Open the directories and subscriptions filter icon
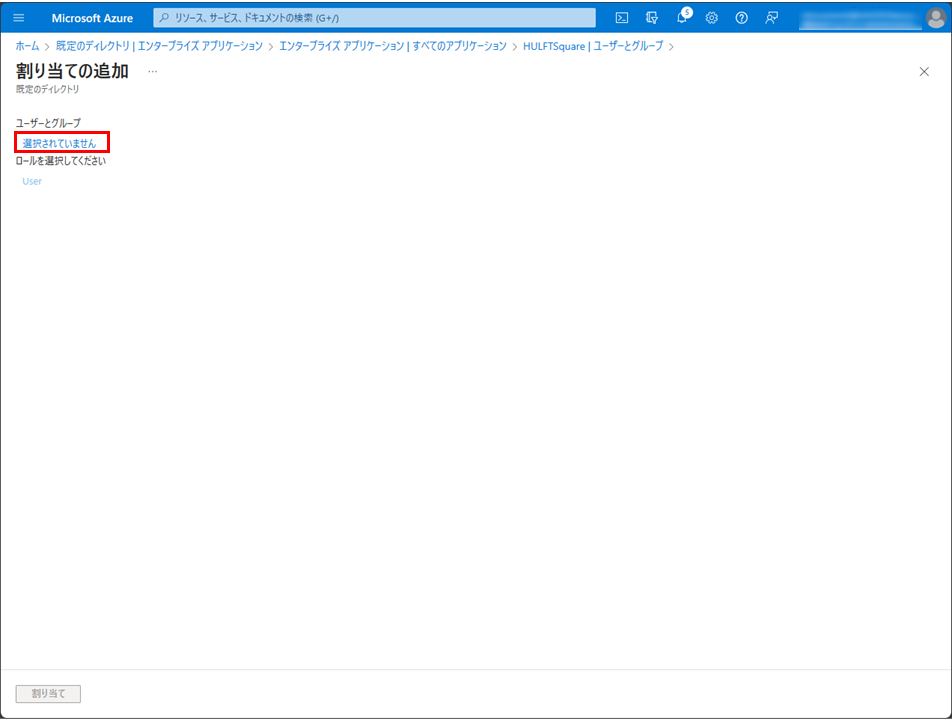The image size is (952, 720). point(652,18)
